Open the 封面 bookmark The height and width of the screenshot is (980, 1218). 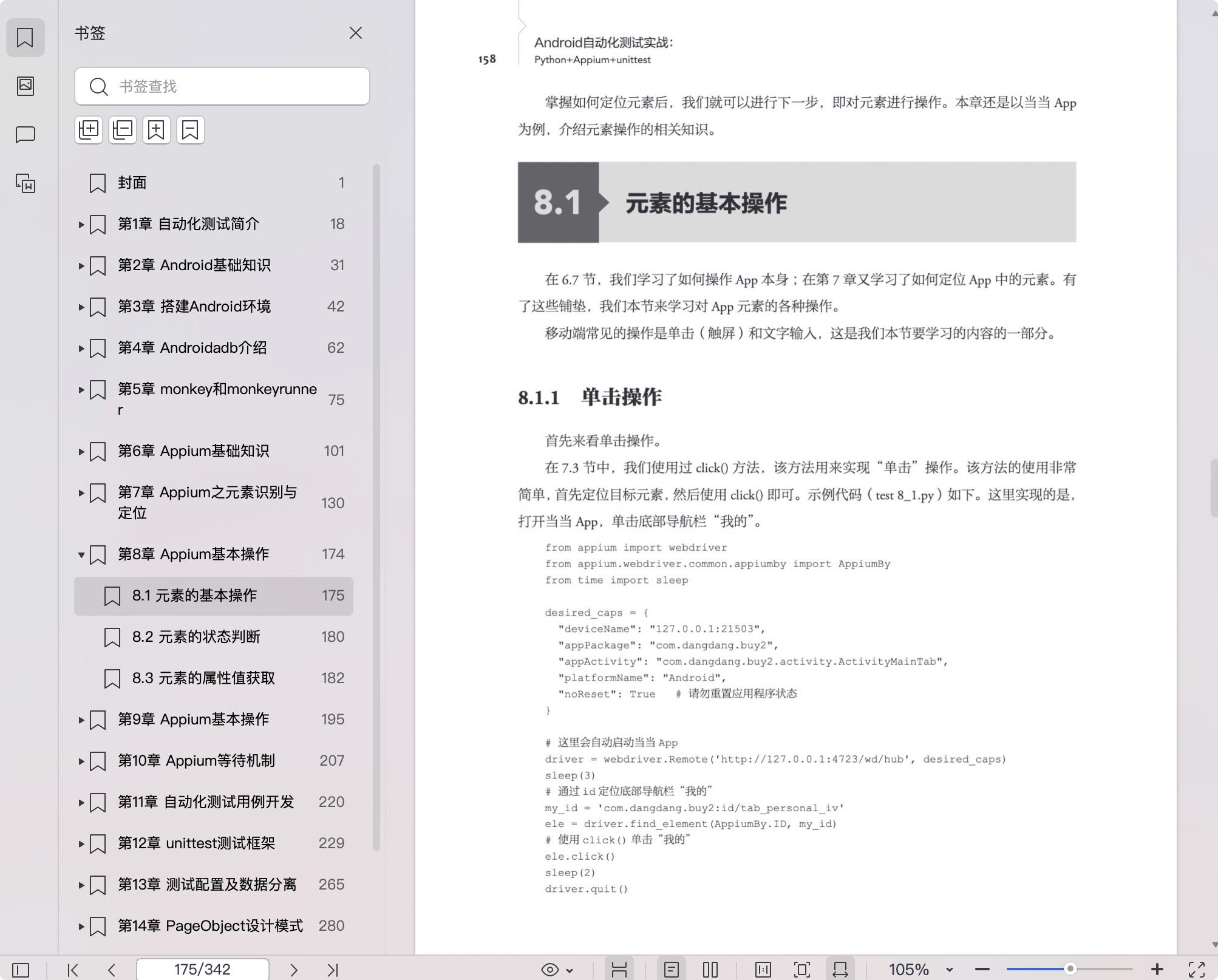pyautogui.click(x=214, y=183)
